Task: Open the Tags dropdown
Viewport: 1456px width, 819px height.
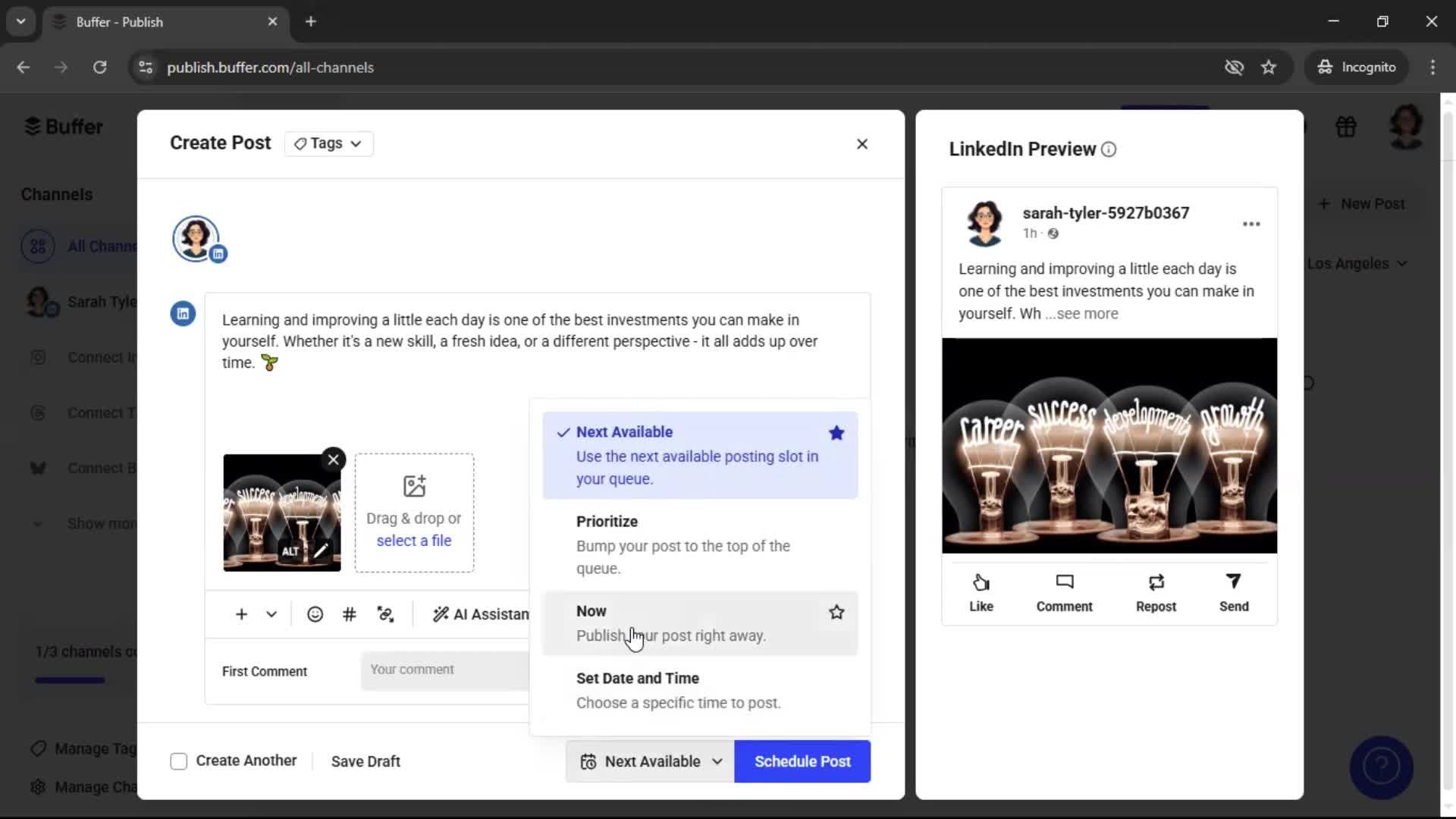Action: (328, 143)
